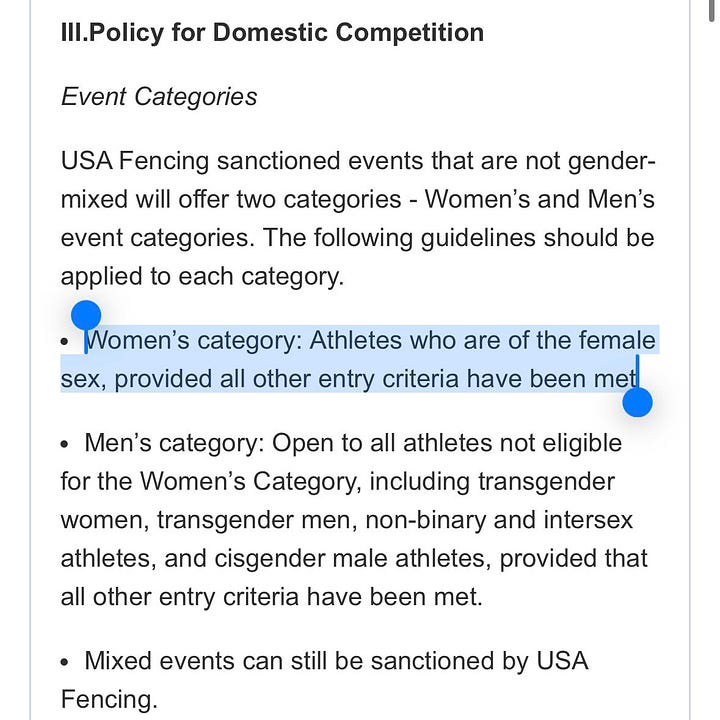720x720 pixels.
Task: Click the text 'applied to each category.'
Action: pos(202,277)
